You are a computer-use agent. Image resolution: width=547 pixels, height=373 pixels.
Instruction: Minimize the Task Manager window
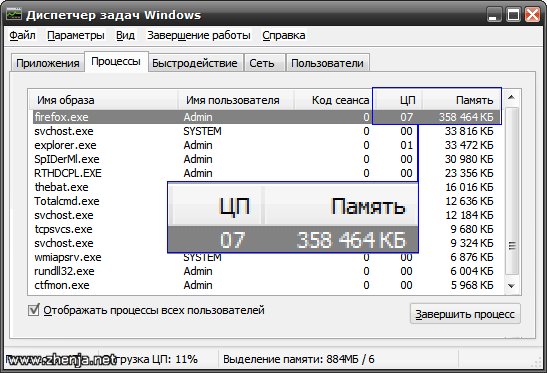pos(494,15)
